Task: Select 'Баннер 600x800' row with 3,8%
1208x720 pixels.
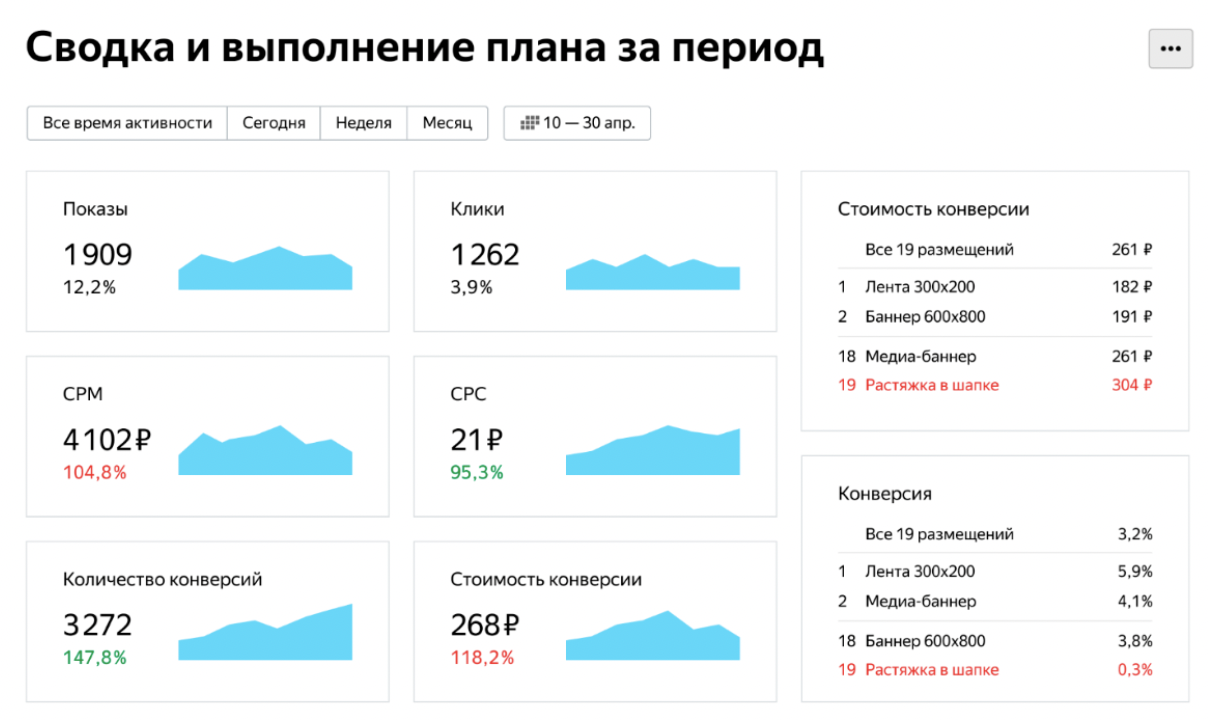Action: tap(995, 641)
